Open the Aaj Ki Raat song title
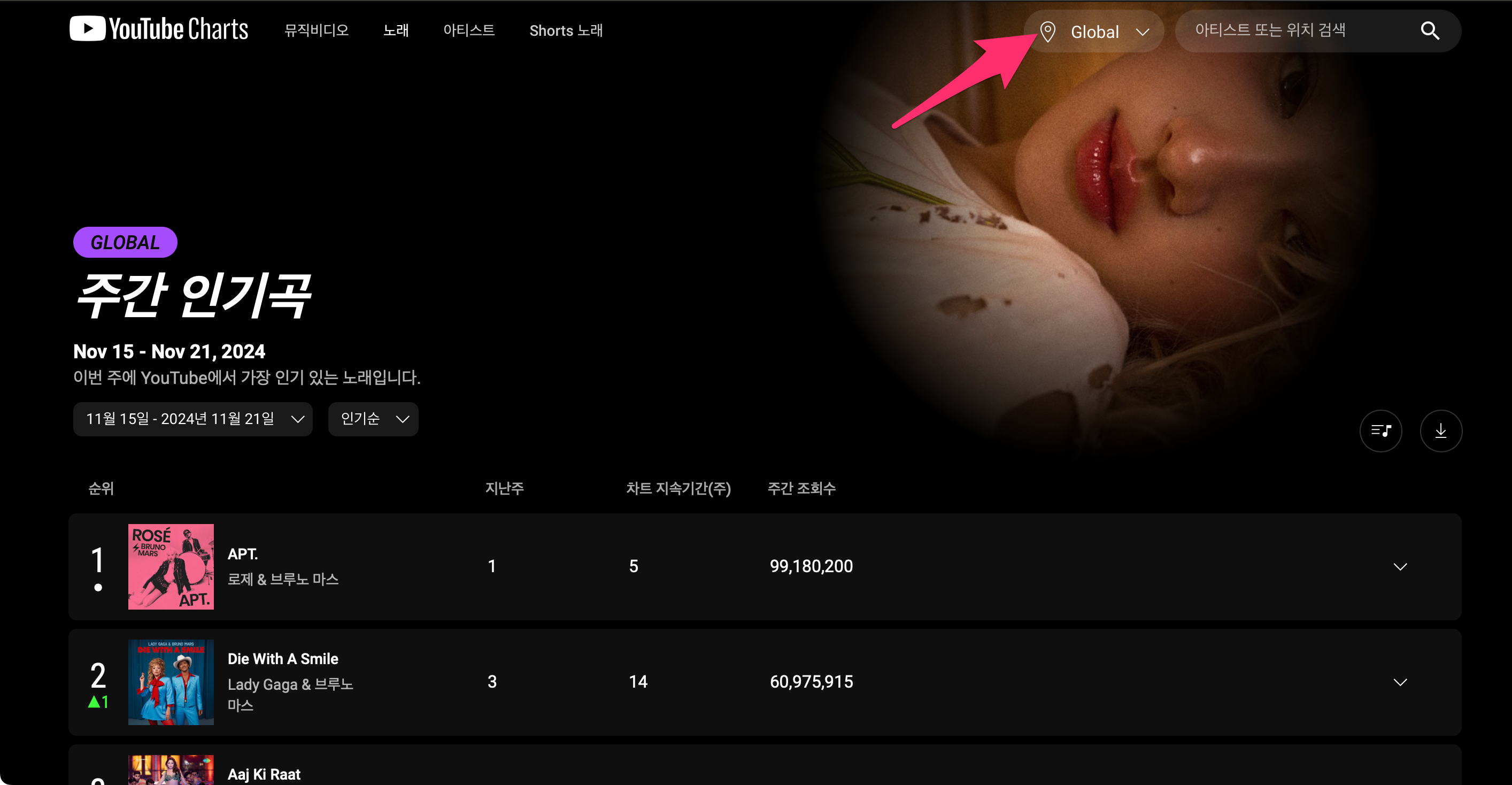The width and height of the screenshot is (1512, 785). pyautogui.click(x=264, y=774)
